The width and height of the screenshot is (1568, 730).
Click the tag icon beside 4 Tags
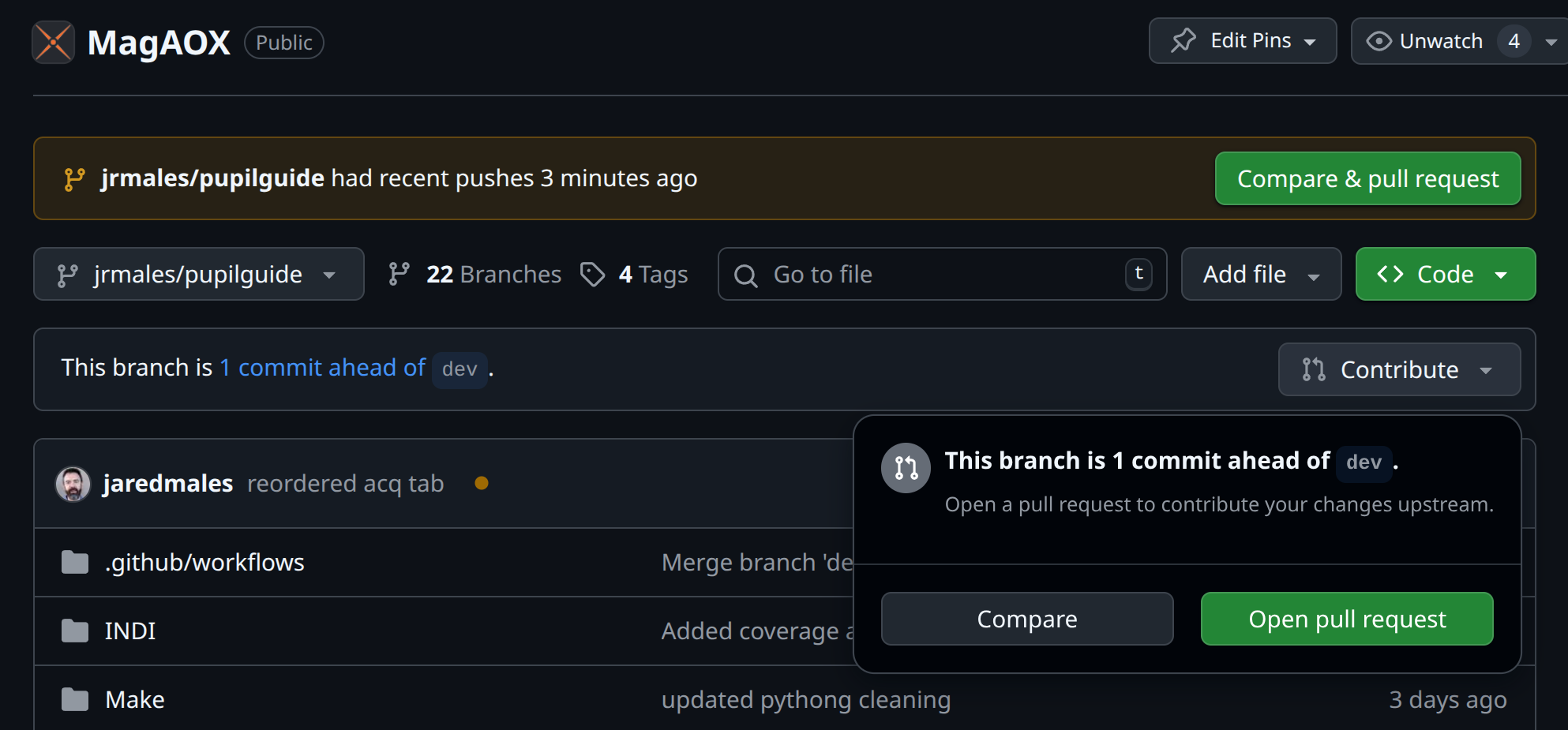[592, 274]
